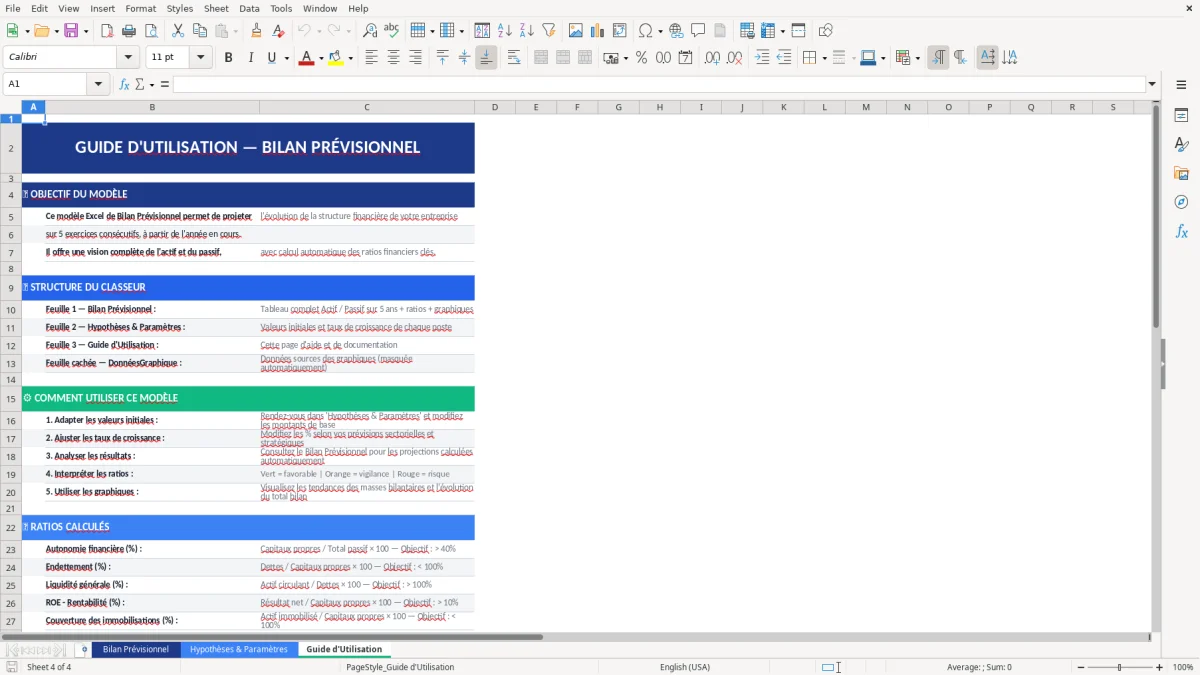
Task: Click the Hypothèses & Paramètres sheet tab
Action: pyautogui.click(x=240, y=648)
